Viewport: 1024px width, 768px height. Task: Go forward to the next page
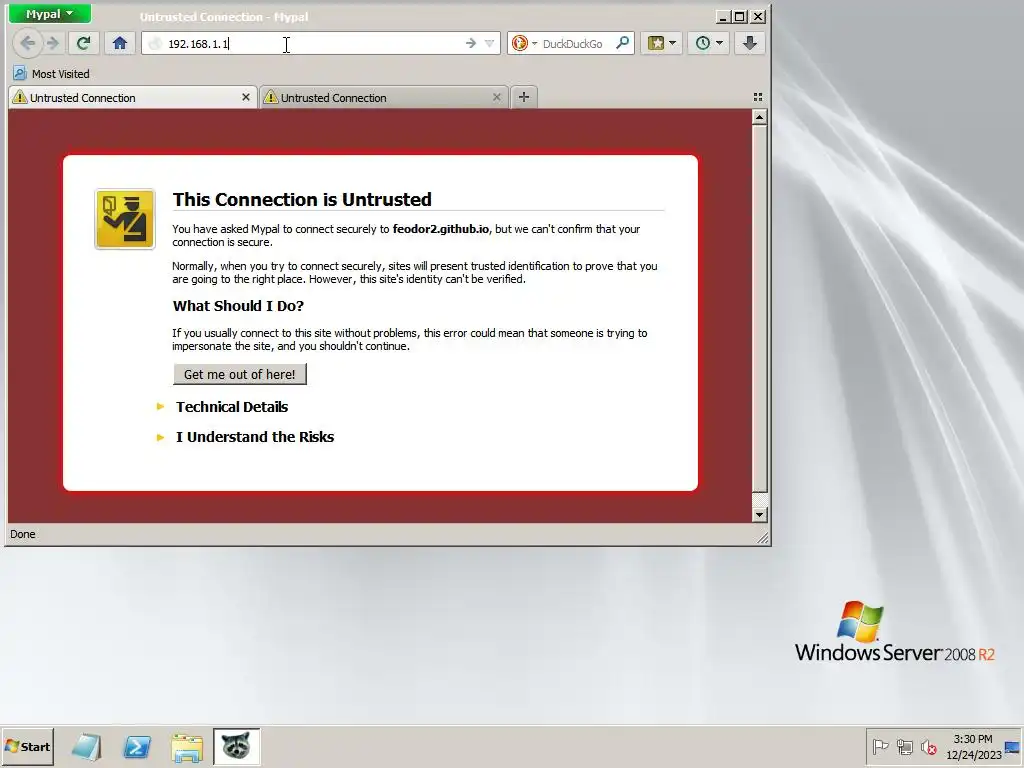click(x=53, y=43)
